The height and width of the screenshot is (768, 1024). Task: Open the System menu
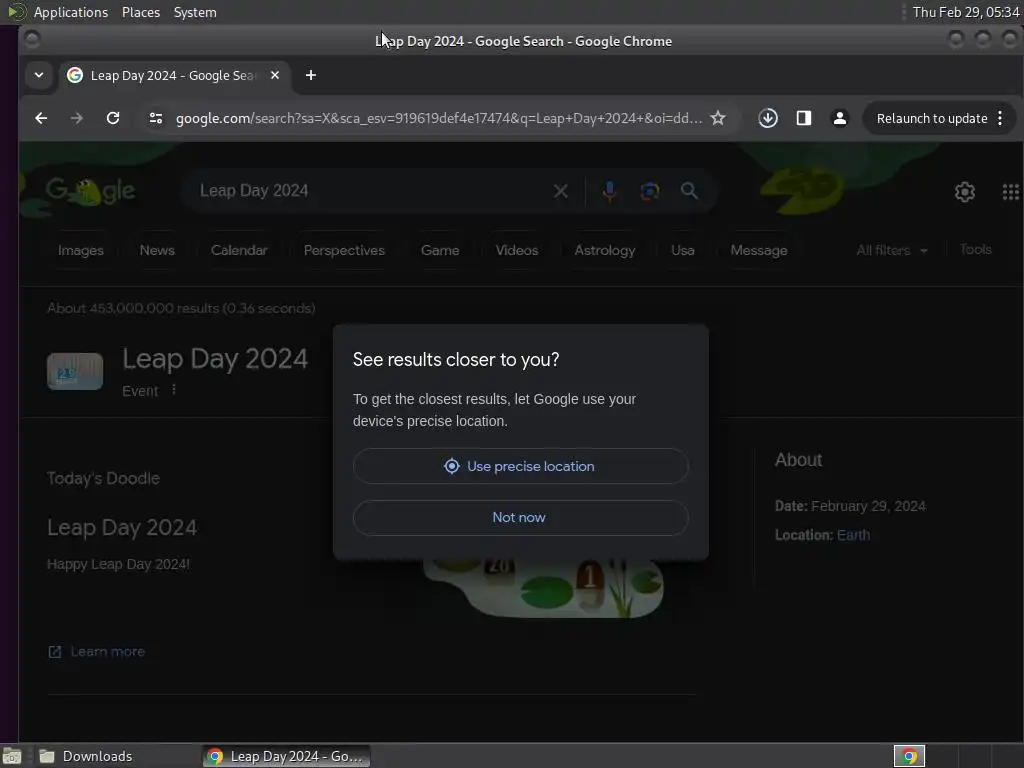[195, 12]
